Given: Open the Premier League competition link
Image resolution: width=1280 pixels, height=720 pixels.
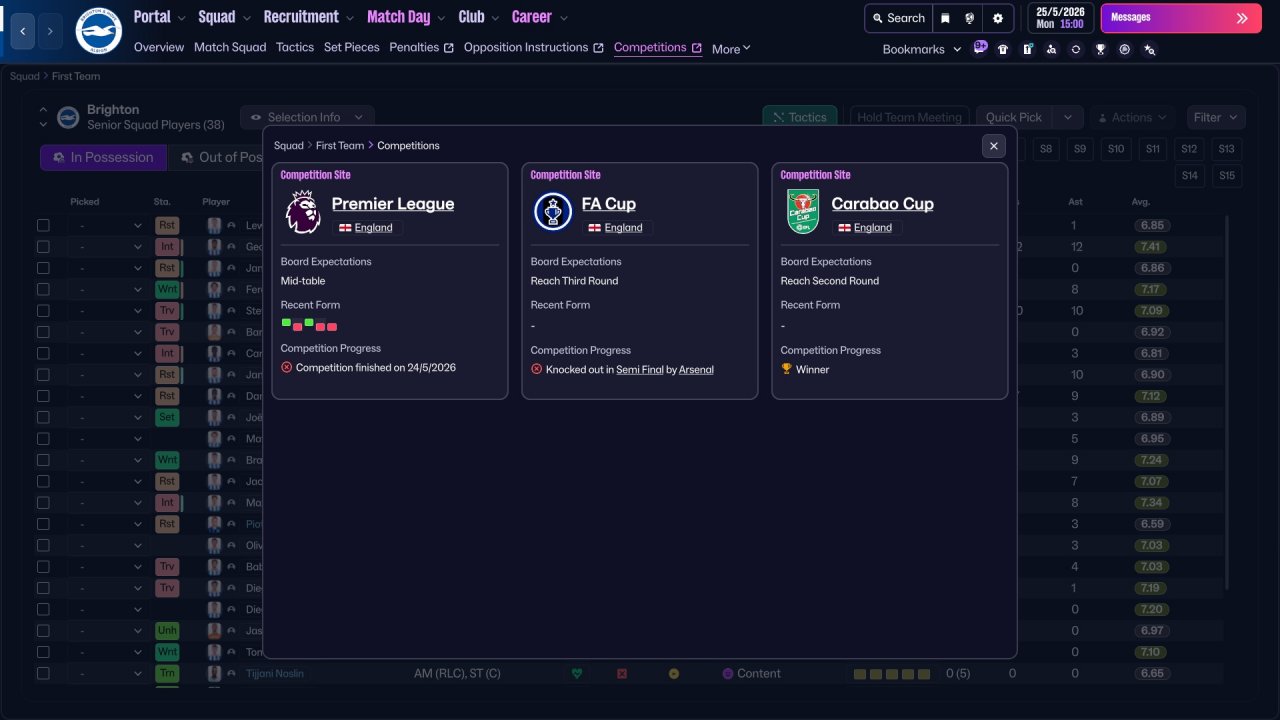Looking at the screenshot, I should coord(393,204).
